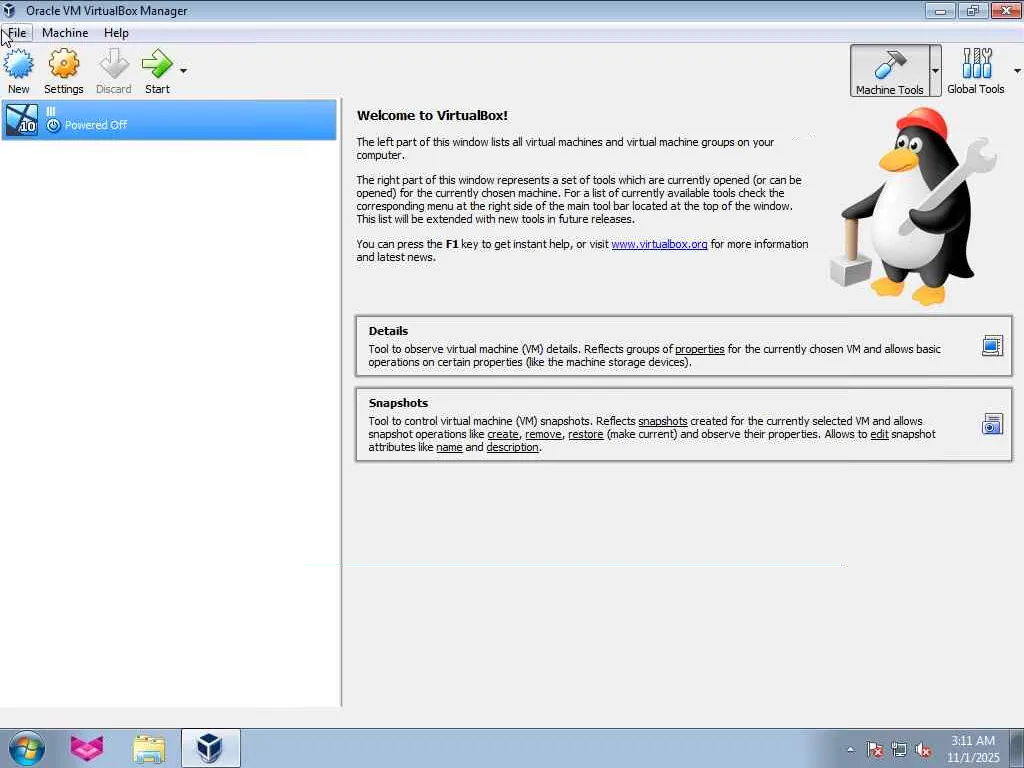Visit the www.virtualbox.org link
Image resolution: width=1024 pixels, height=768 pixels.
[x=659, y=244]
